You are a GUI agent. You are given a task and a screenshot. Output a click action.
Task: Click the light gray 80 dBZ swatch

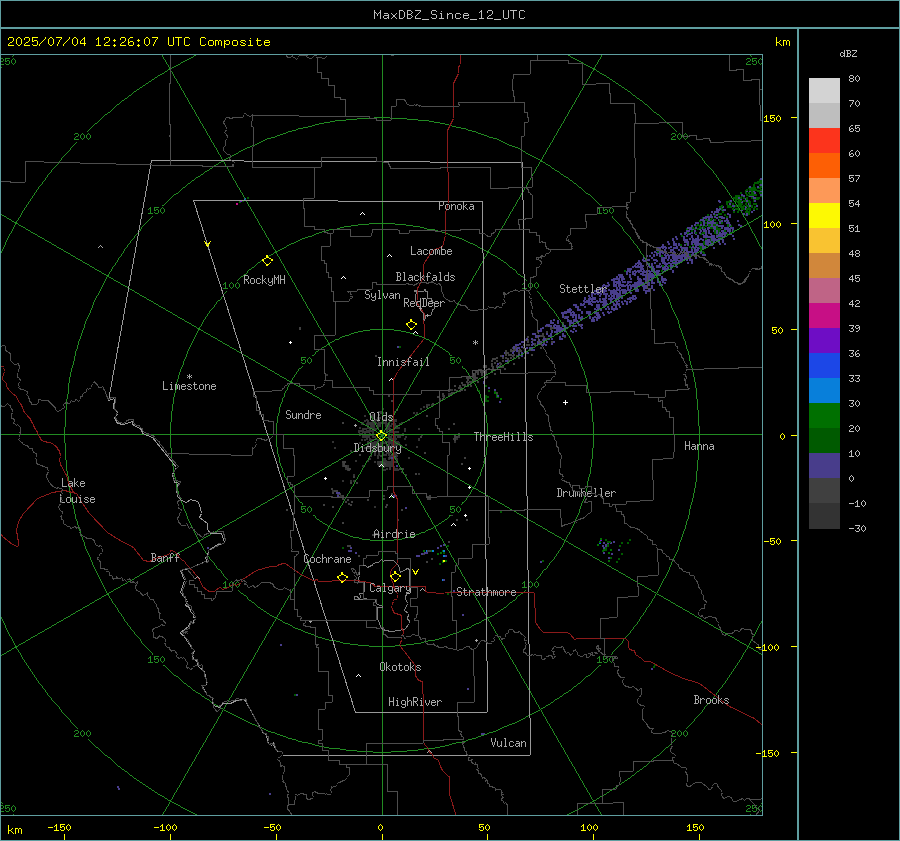[824, 91]
